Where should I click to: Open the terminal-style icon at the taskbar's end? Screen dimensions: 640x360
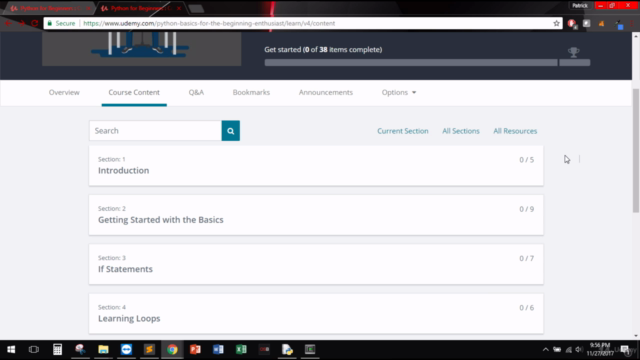click(x=310, y=349)
